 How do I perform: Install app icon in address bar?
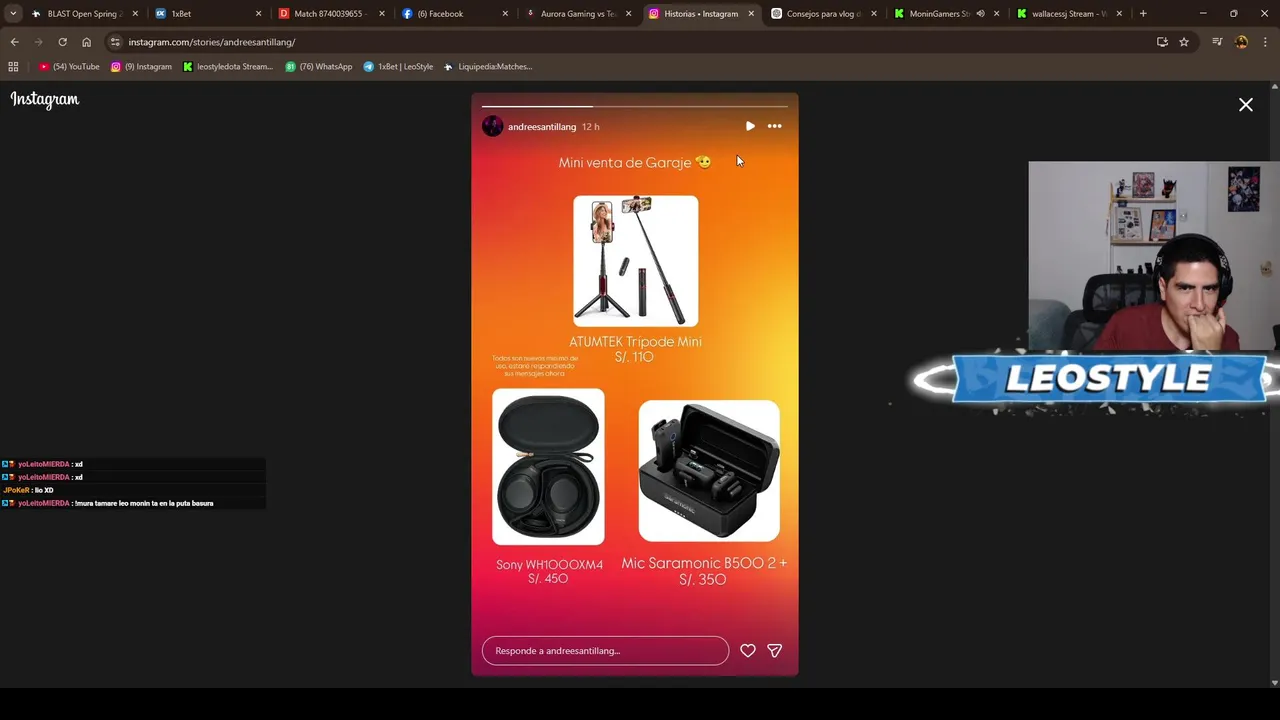point(1162,42)
